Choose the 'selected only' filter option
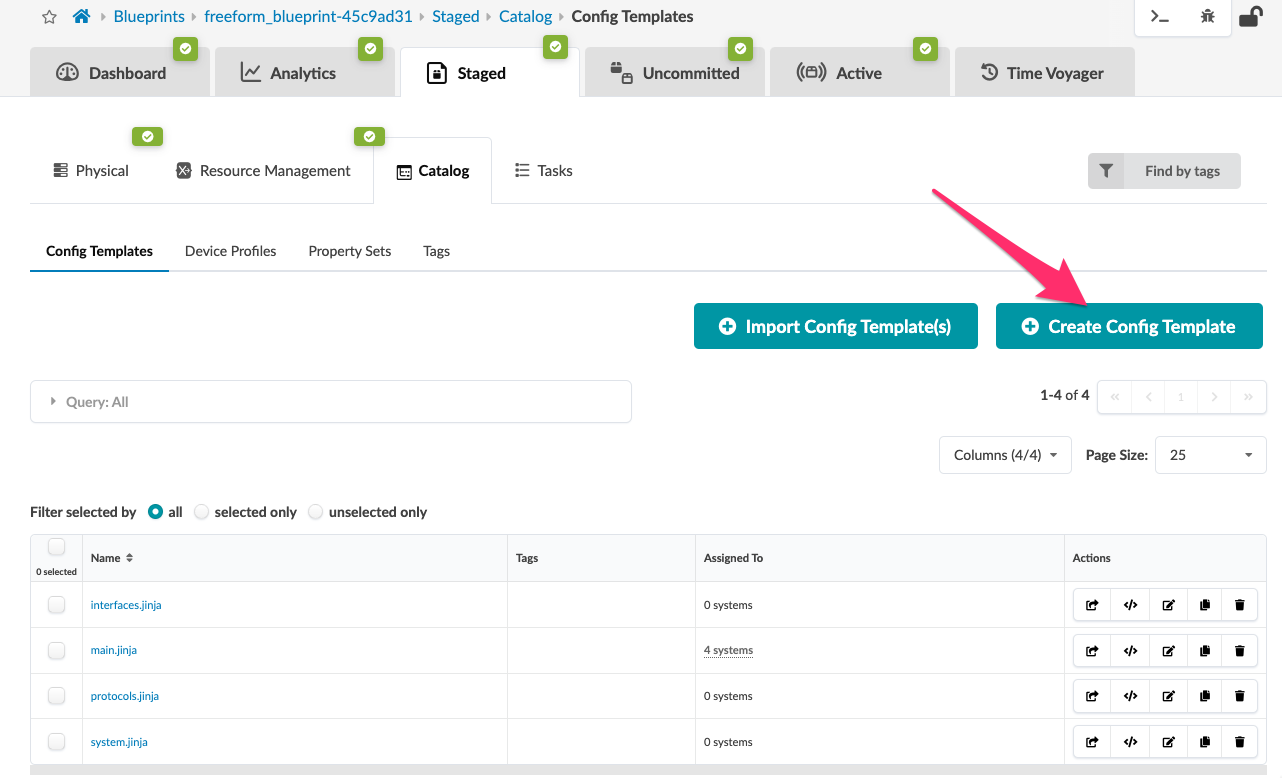 coord(202,511)
